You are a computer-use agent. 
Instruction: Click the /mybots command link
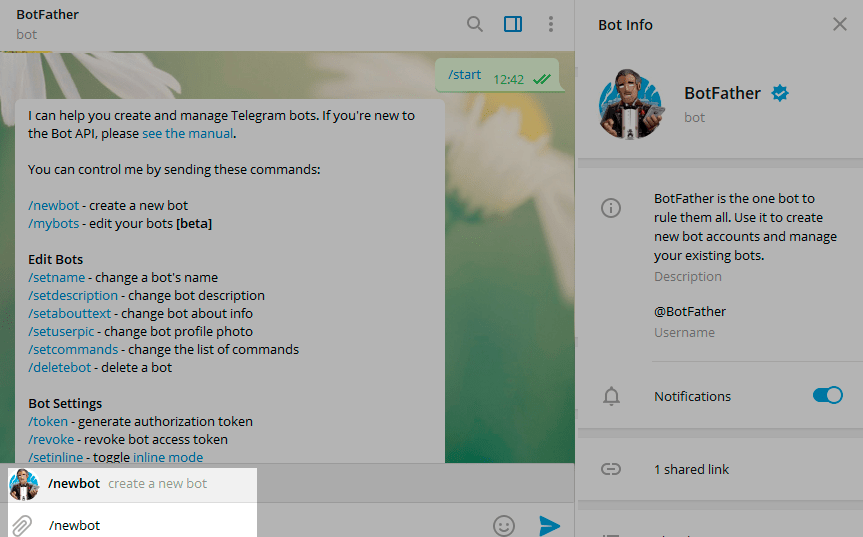coord(53,224)
